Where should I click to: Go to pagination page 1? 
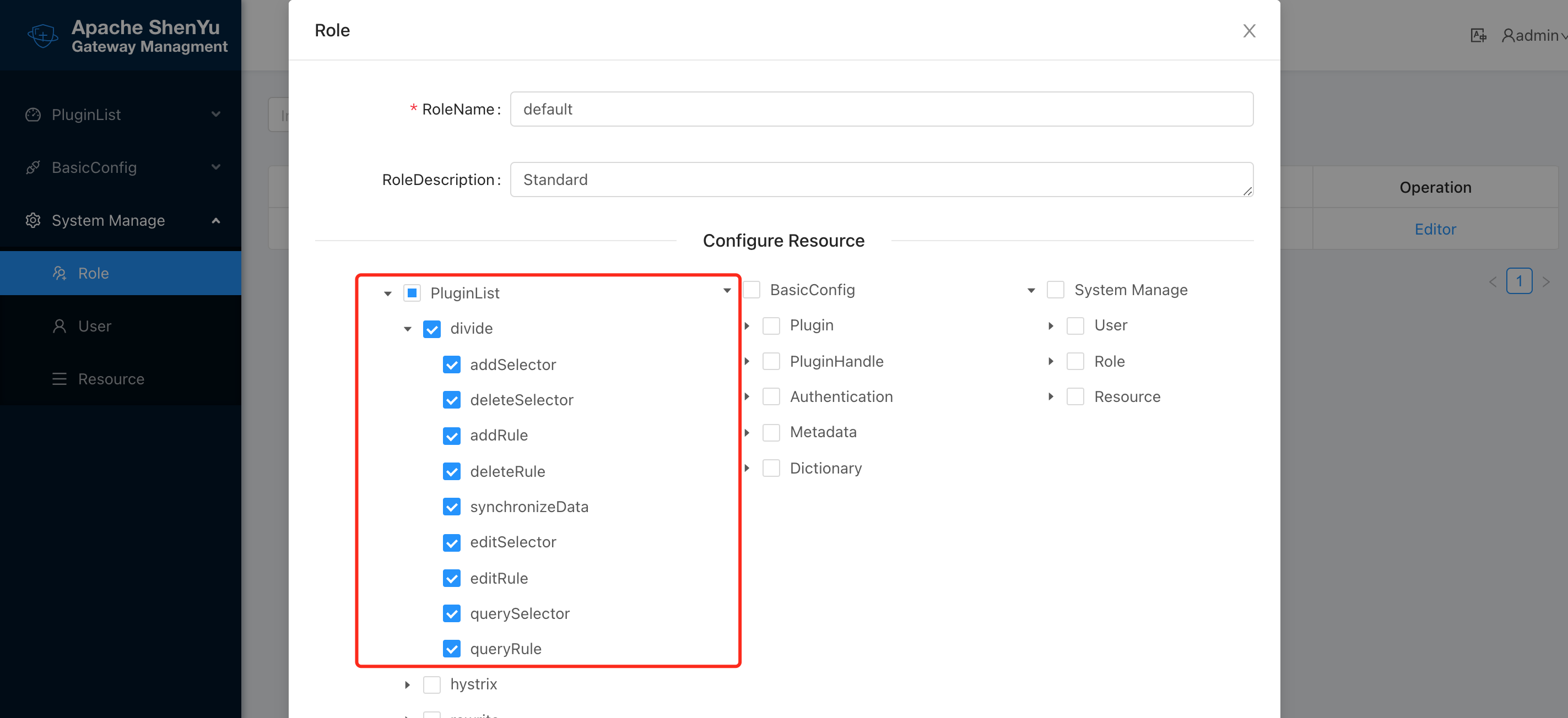(x=1519, y=281)
